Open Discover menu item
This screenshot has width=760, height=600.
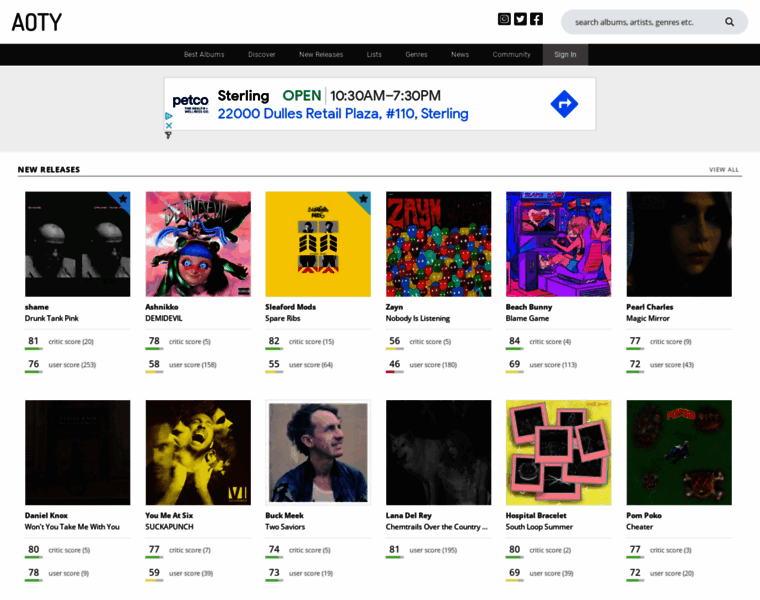[x=262, y=54]
